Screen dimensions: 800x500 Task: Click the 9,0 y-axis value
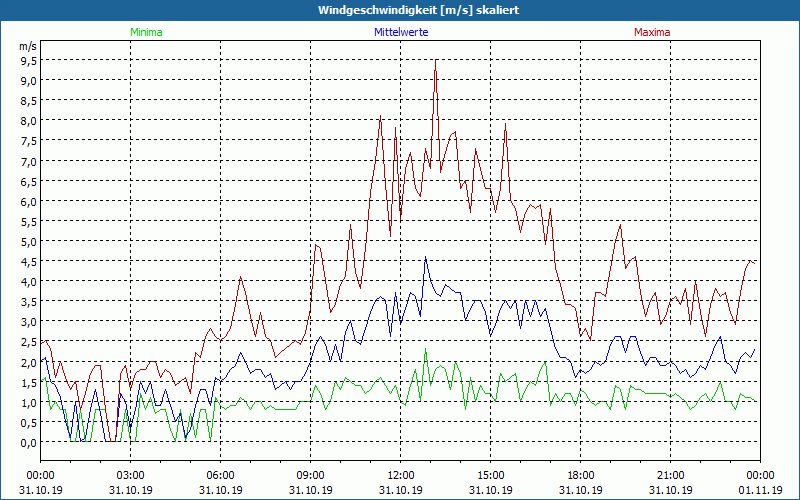[x=29, y=81]
